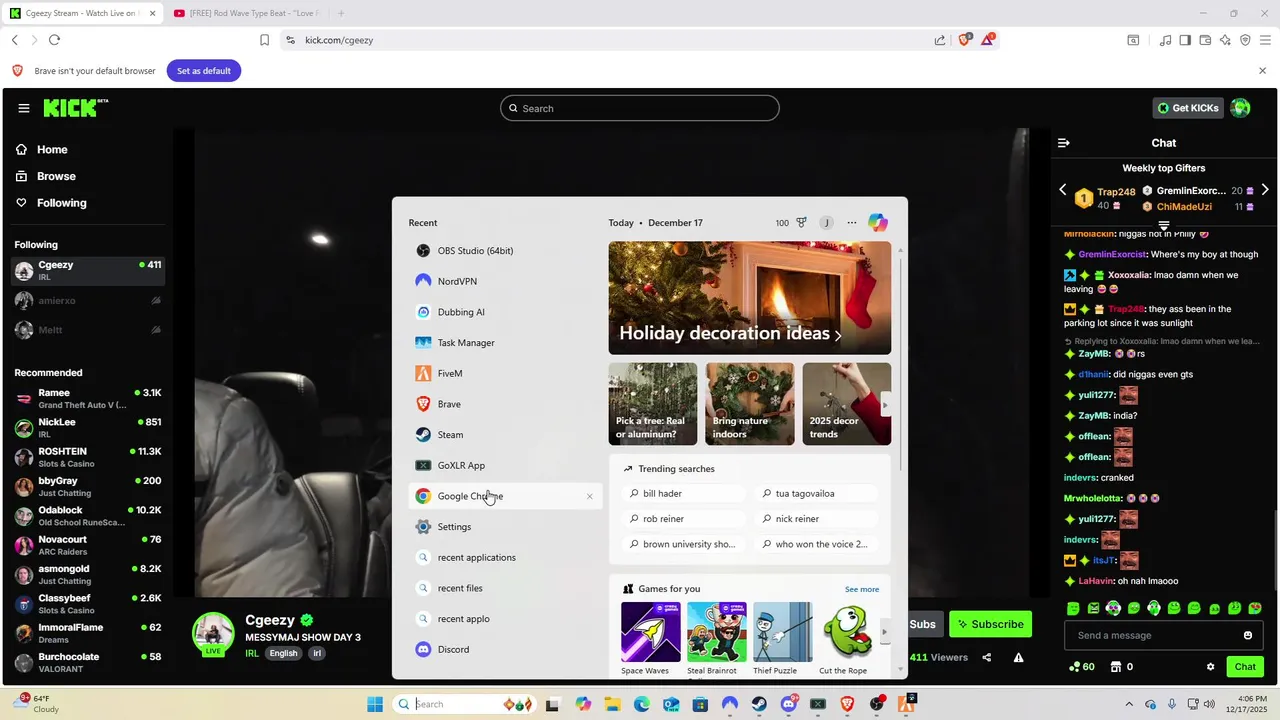
Task: Open Brave Shields icon in address bar
Action: coord(965,40)
